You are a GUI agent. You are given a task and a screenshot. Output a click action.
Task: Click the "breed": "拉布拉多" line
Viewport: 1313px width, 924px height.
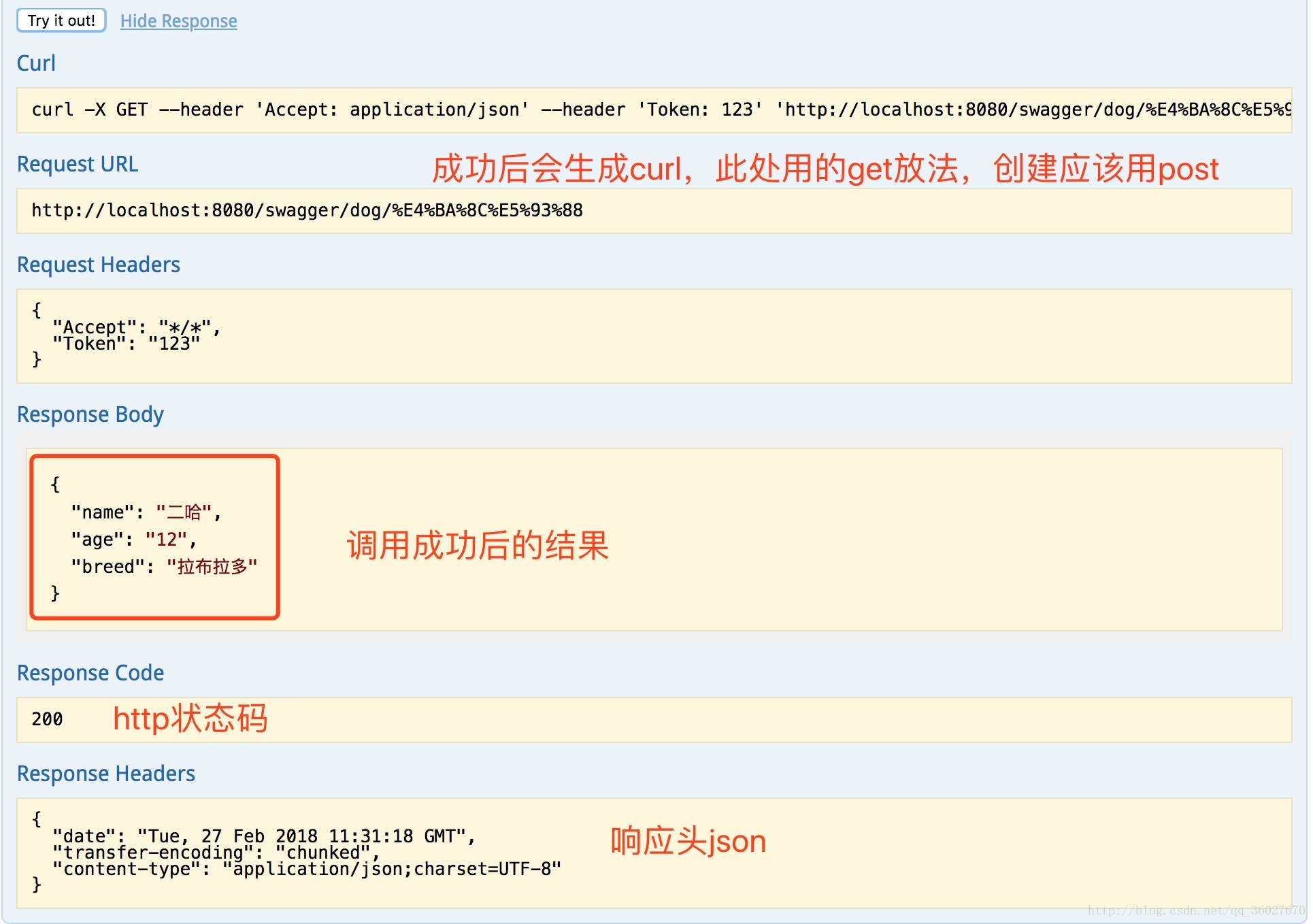click(x=164, y=567)
